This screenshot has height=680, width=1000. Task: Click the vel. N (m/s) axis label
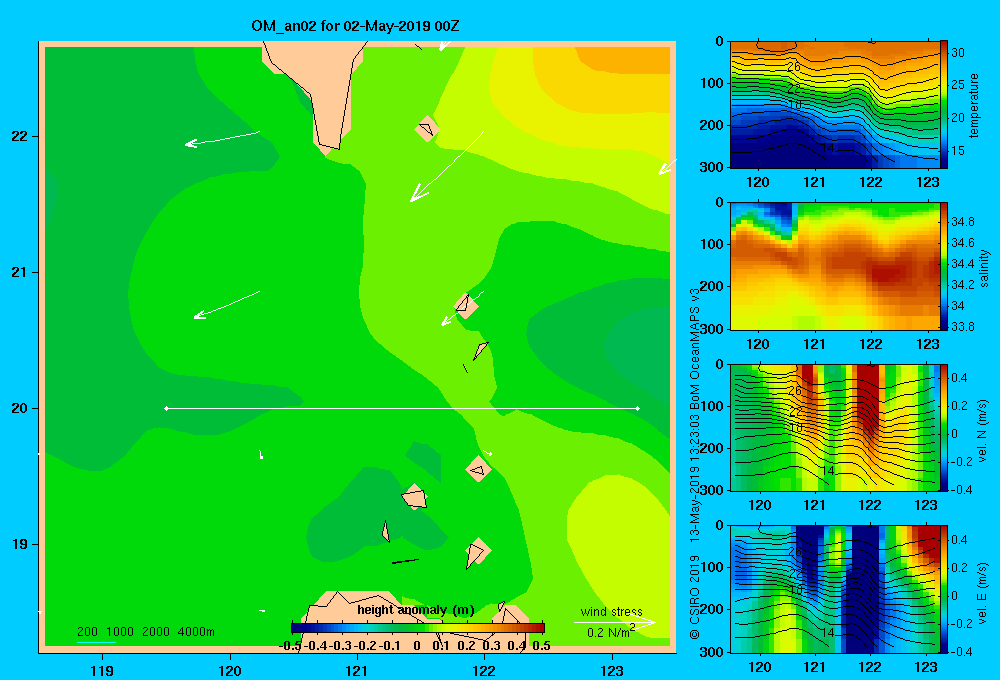(x=982, y=431)
